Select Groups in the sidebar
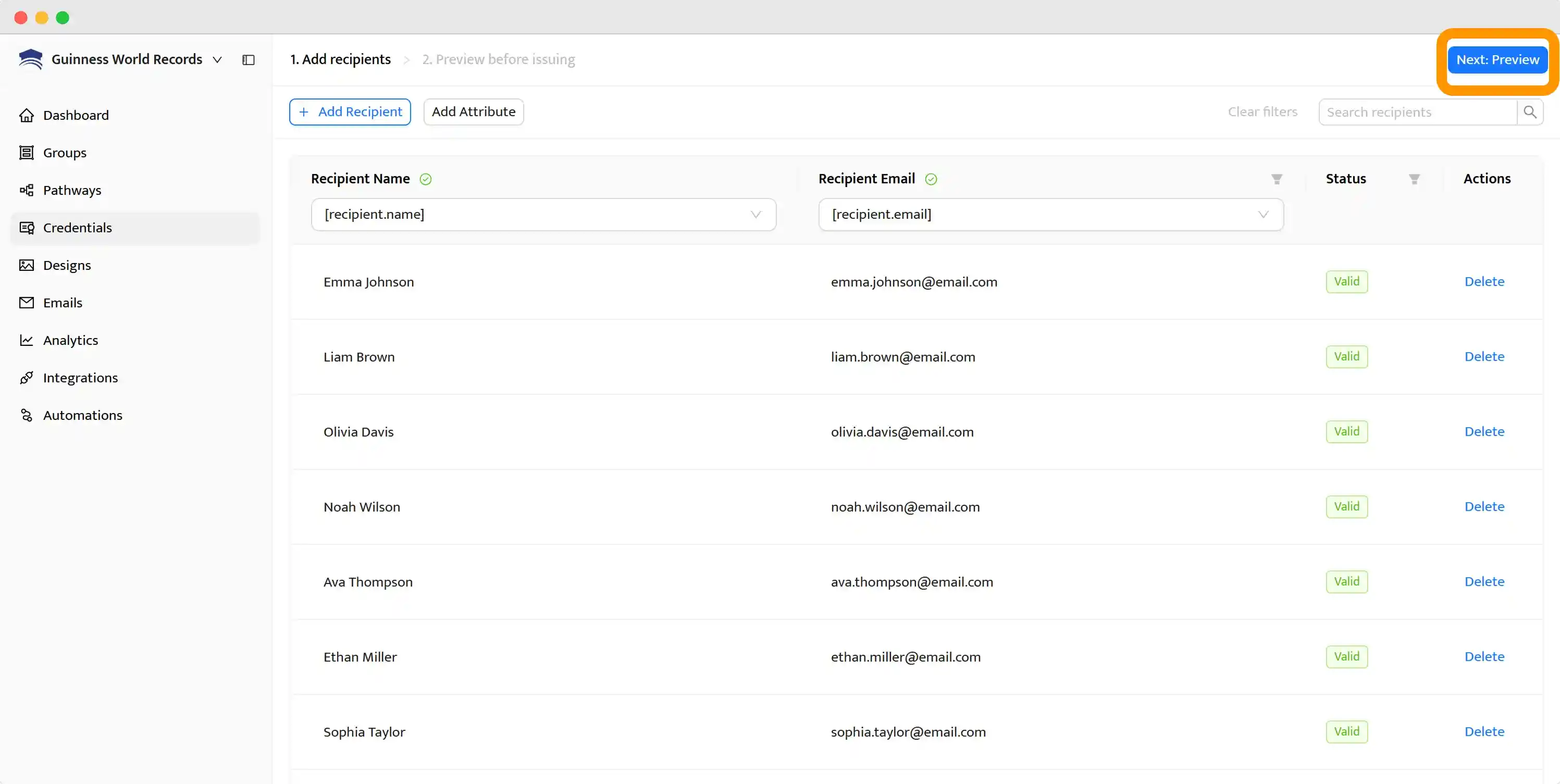The image size is (1560, 784). (x=64, y=153)
